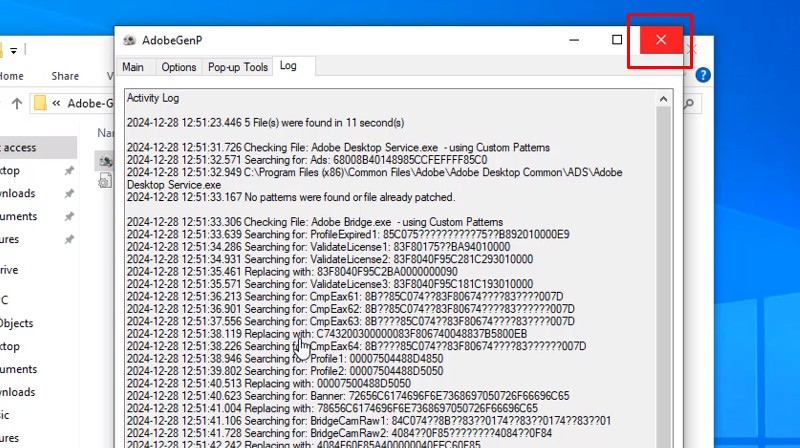The image size is (800, 448).
Task: Select the second file icon in the list
Action: coord(104,180)
